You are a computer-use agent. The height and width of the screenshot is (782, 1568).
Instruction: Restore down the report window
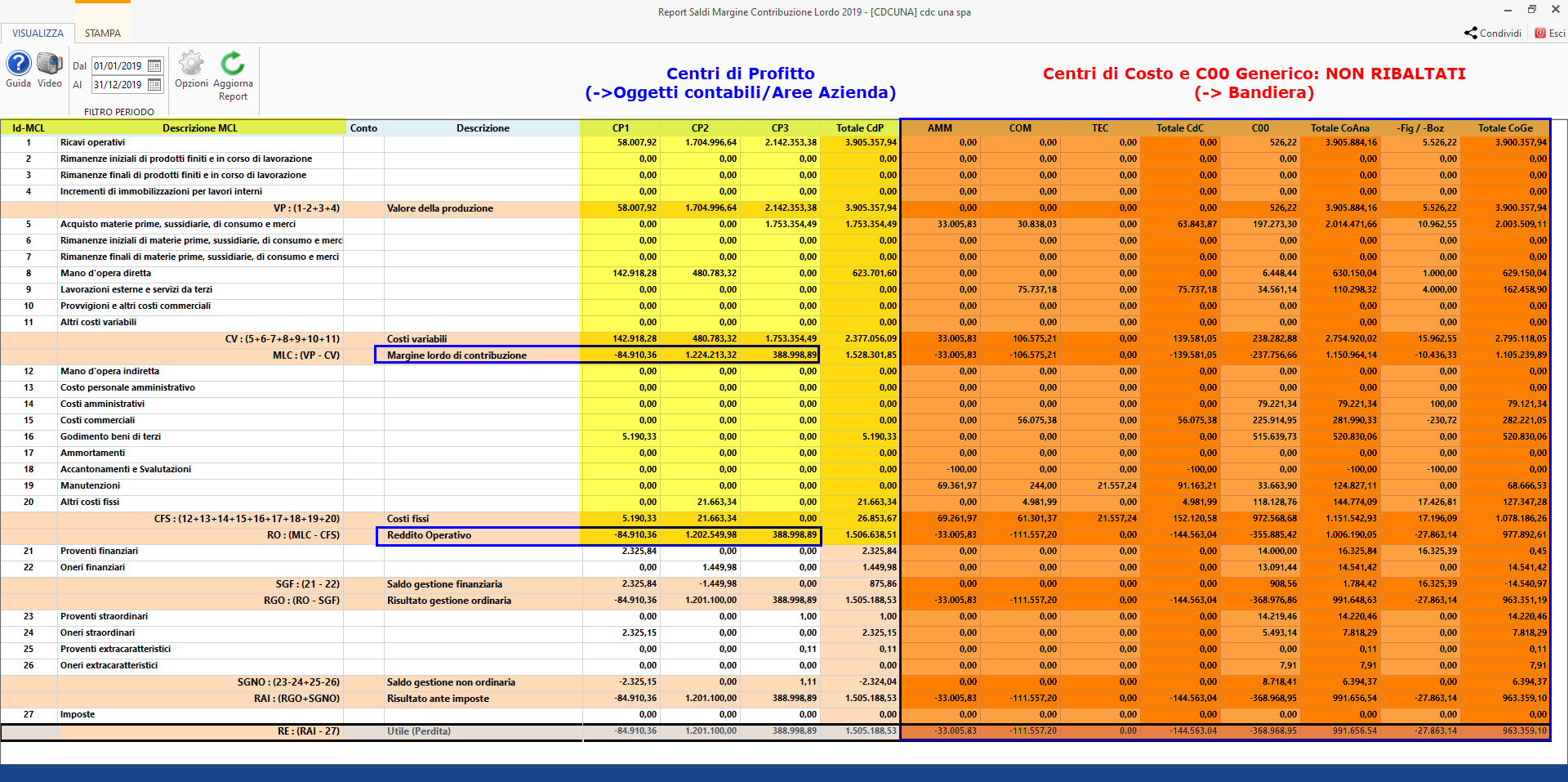pos(1531,10)
